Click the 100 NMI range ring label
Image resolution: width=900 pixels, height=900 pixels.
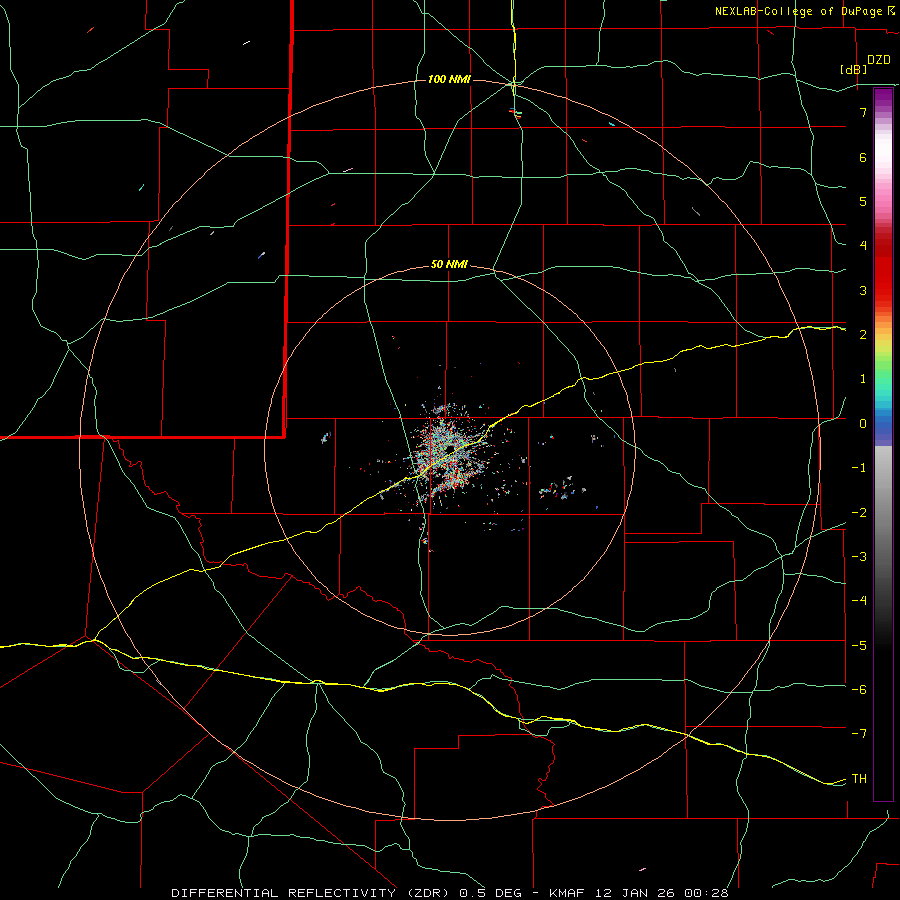pyautogui.click(x=449, y=79)
